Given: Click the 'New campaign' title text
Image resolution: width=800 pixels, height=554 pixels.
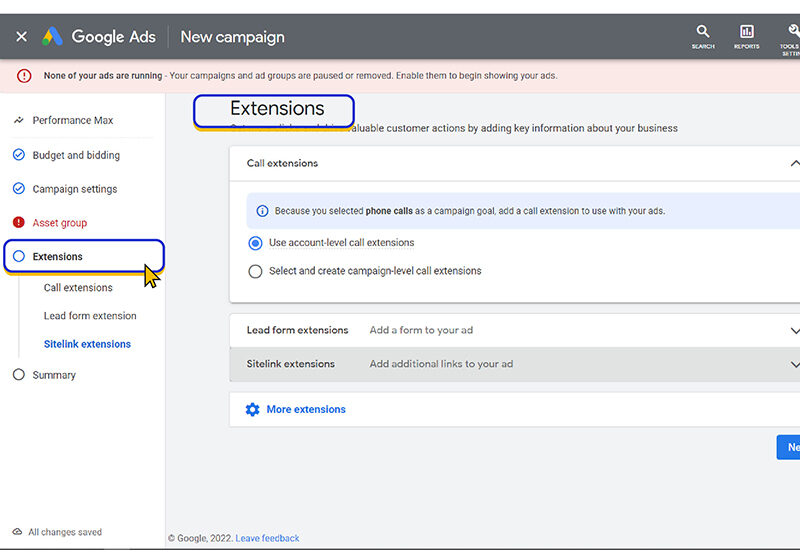Looking at the screenshot, I should coord(233,37).
